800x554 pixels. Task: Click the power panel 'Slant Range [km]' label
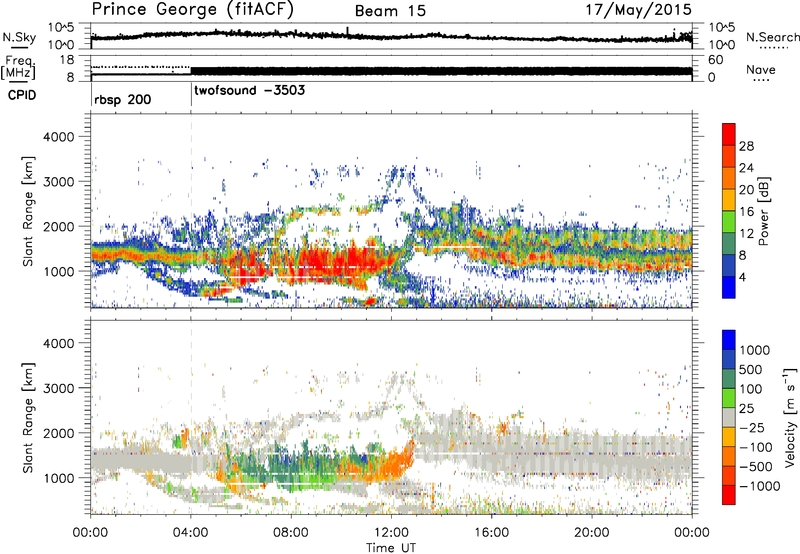29,211
